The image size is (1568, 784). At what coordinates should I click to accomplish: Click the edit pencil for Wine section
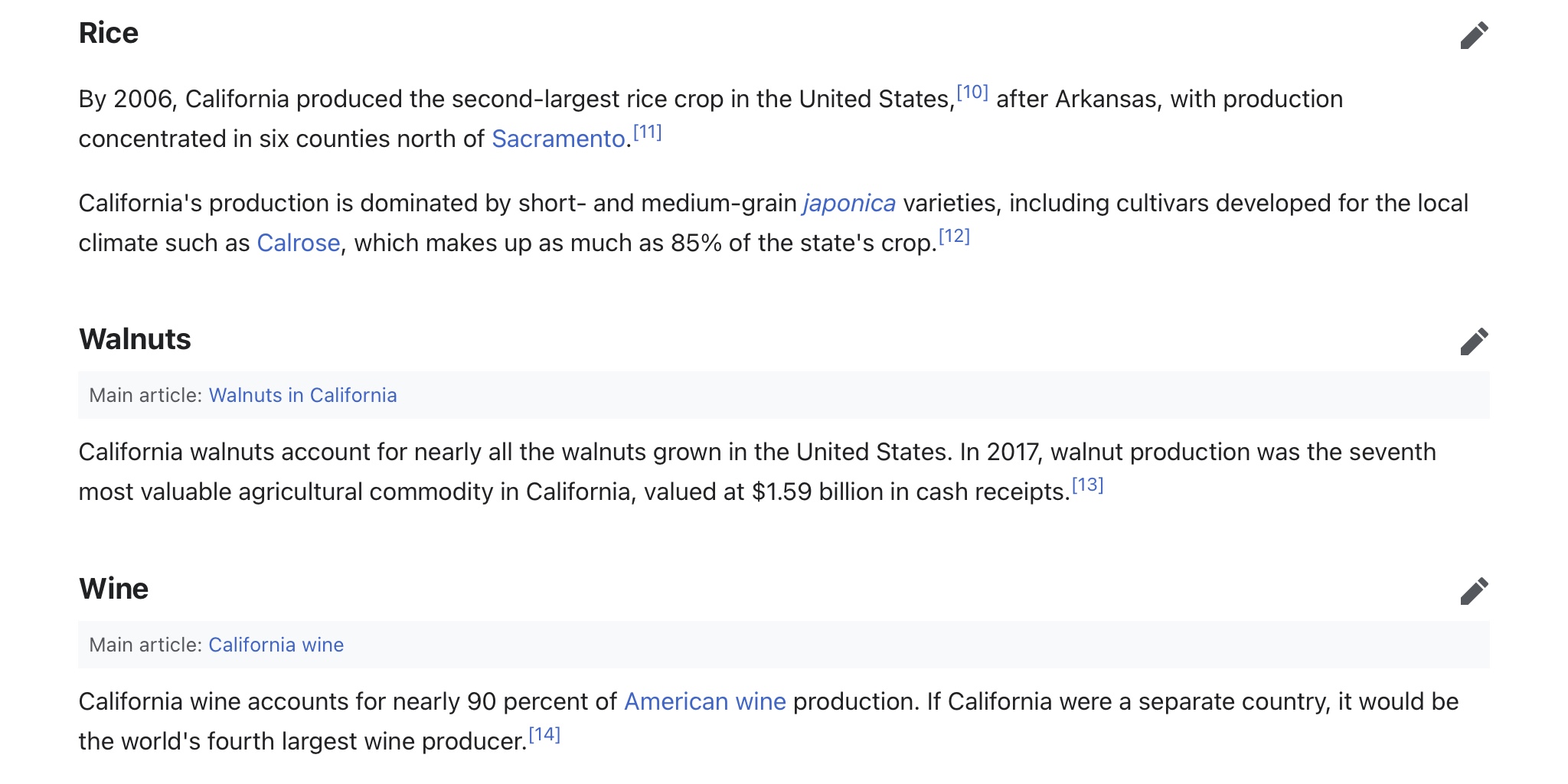point(1474,591)
